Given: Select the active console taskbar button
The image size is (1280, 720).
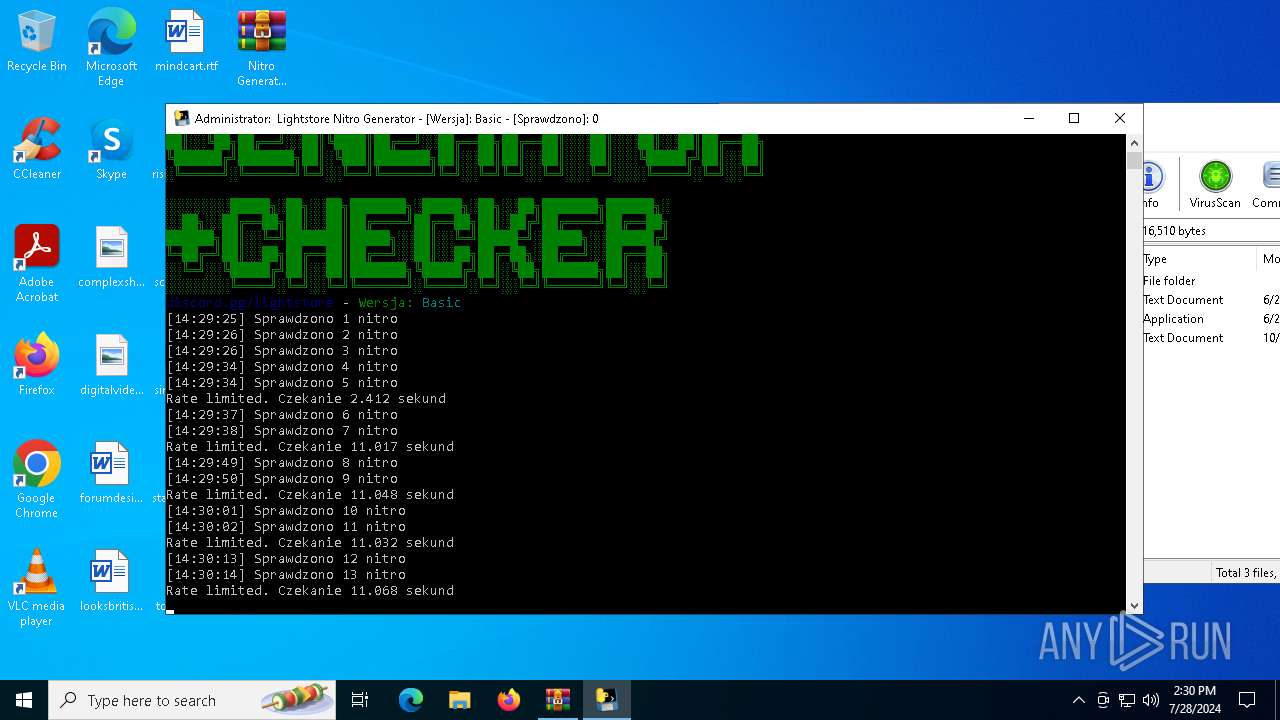Looking at the screenshot, I should [607, 700].
